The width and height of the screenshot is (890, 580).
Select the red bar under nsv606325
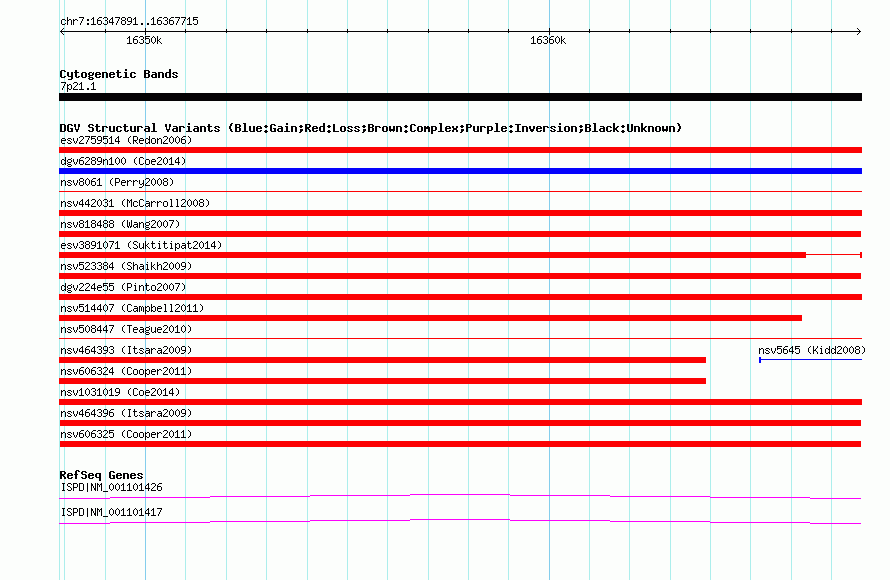[x=460, y=444]
